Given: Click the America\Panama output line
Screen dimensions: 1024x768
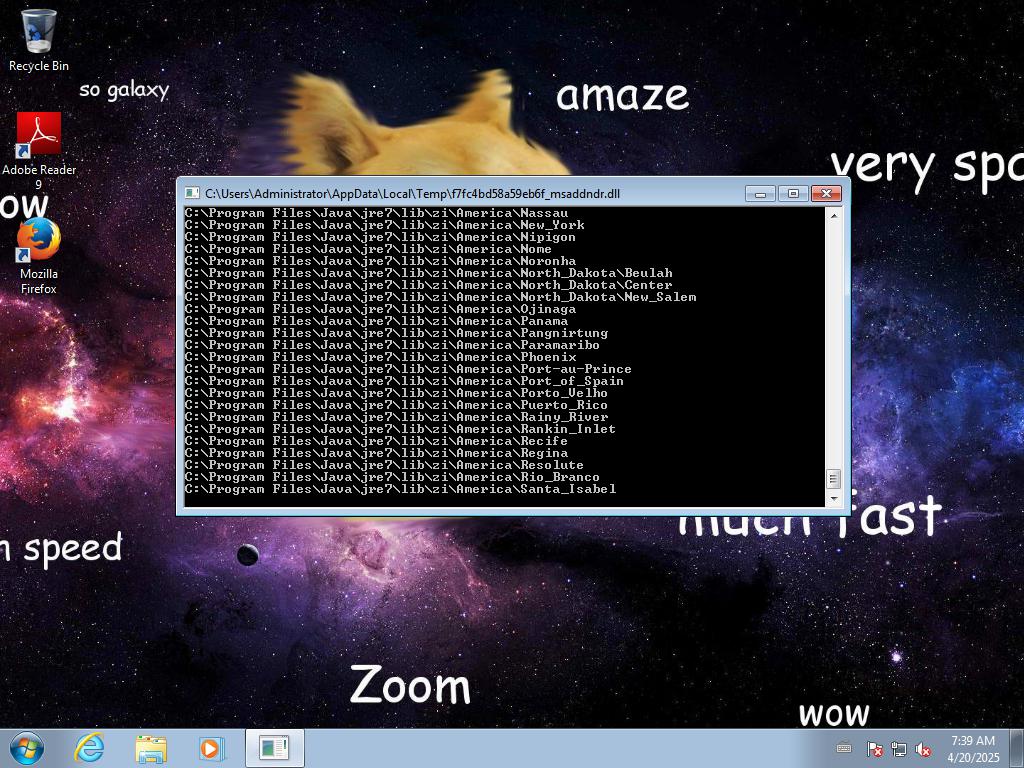Looking at the screenshot, I should pyautogui.click(x=376, y=321).
